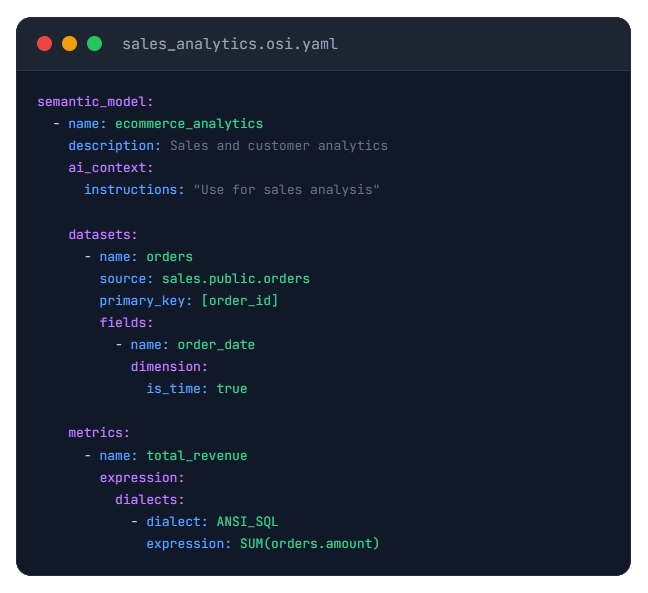Click the dialect: key
This screenshot has height=593, width=648.
(177, 522)
